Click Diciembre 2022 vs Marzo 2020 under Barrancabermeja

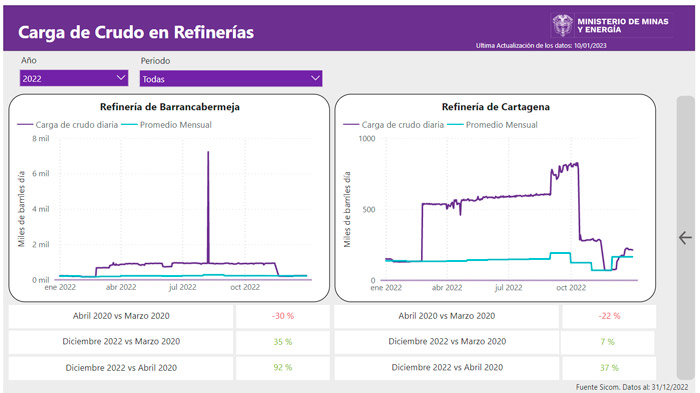[x=121, y=341]
